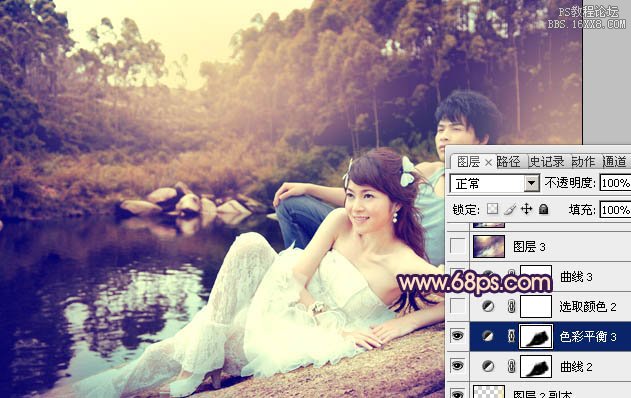Click the 不透明度 value field

pos(615,183)
